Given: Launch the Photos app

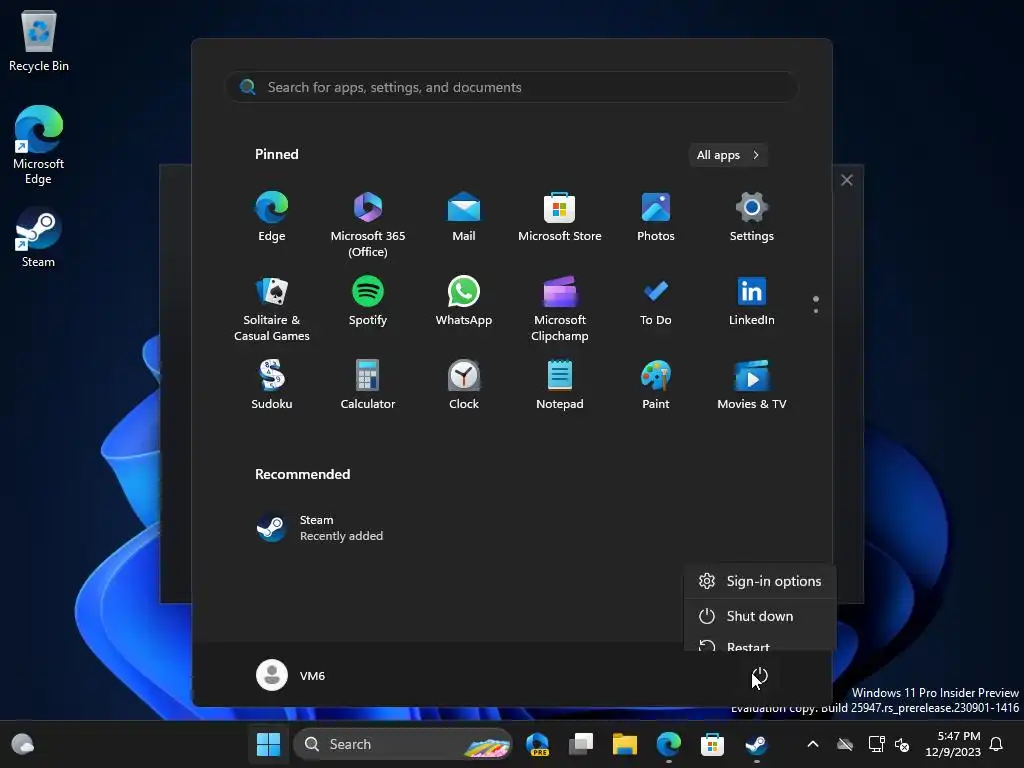Looking at the screenshot, I should coord(656,217).
